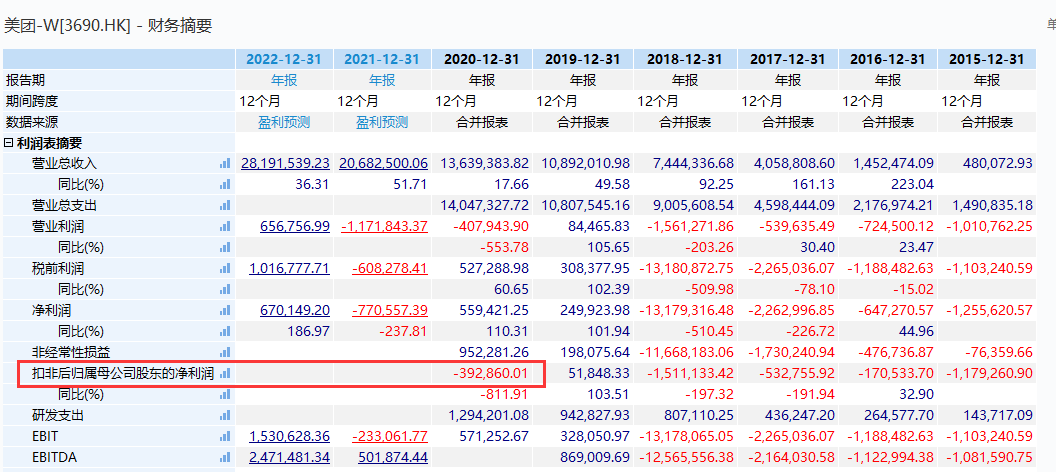Open chart icon for 净利润 同比(%) row
The image size is (1056, 472).
coord(225,331)
